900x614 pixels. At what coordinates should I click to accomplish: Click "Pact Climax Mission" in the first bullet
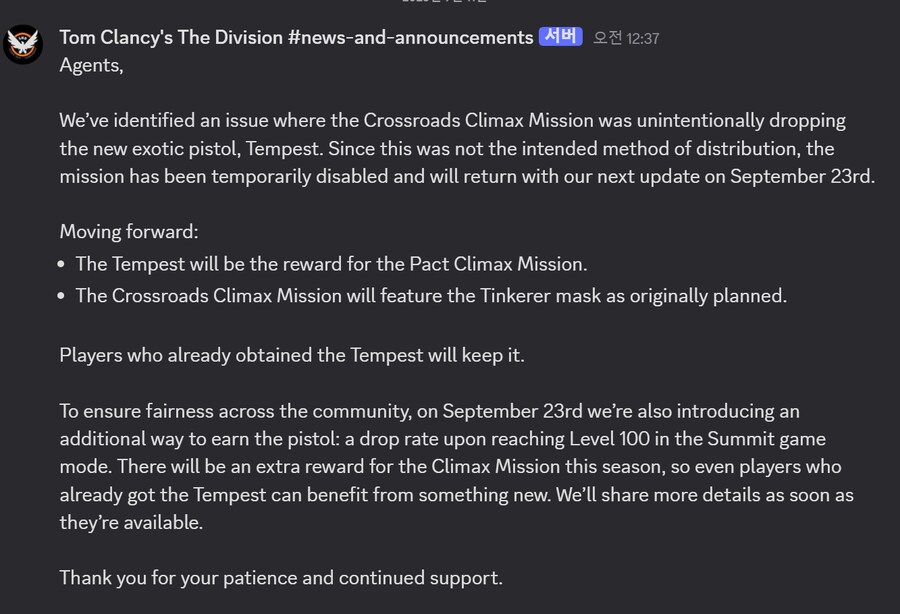point(493,265)
